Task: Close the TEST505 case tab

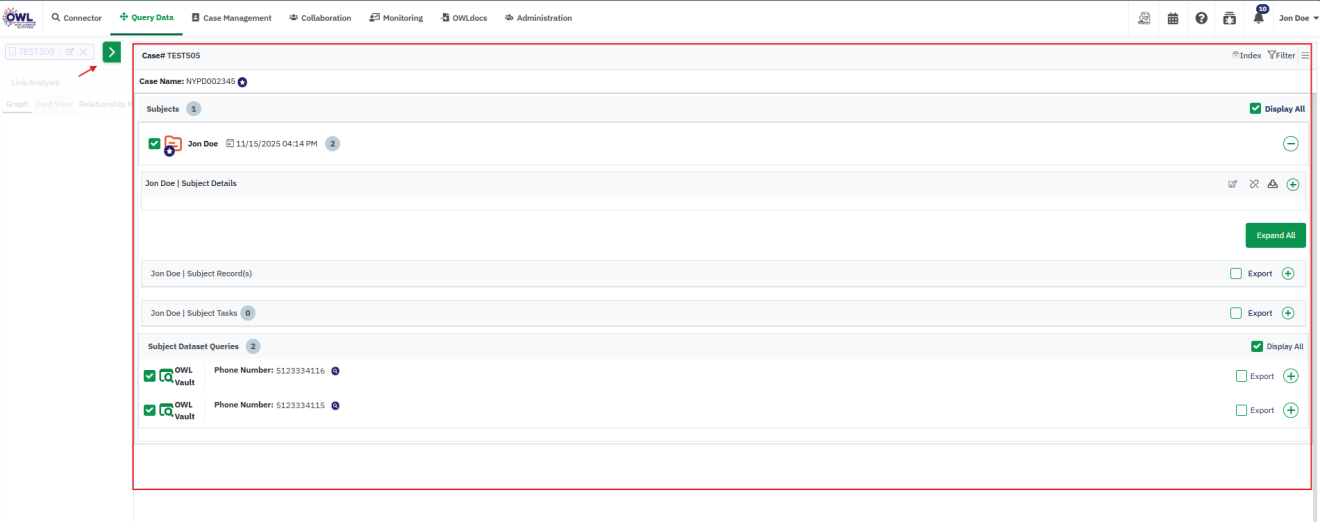Action: 84,51
